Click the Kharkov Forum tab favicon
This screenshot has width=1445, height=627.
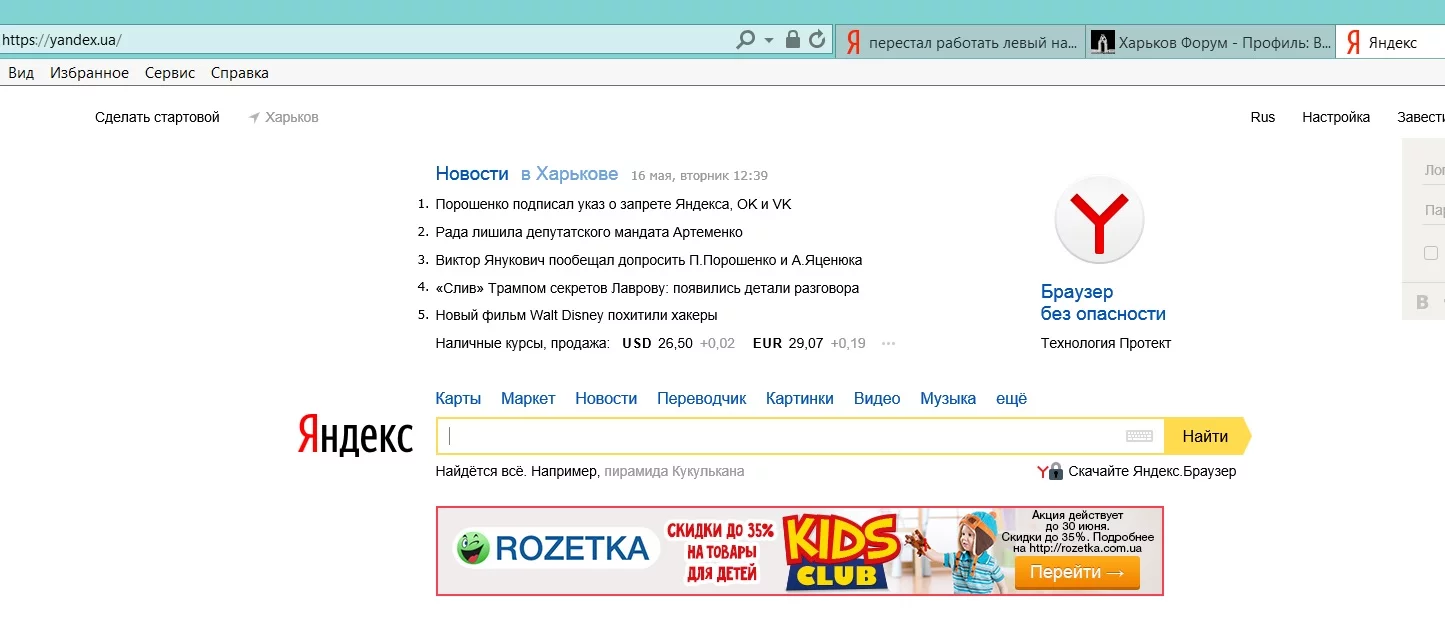coord(1102,42)
